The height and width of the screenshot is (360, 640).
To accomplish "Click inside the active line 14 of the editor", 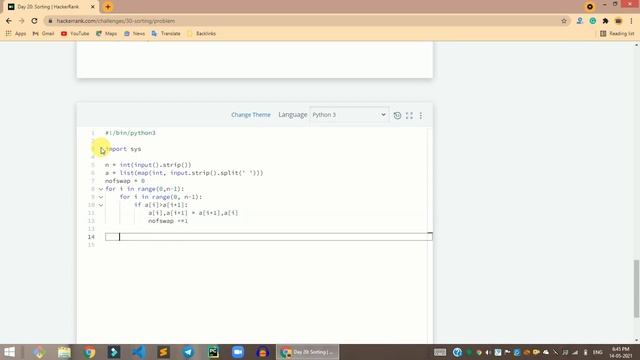I will point(269,237).
